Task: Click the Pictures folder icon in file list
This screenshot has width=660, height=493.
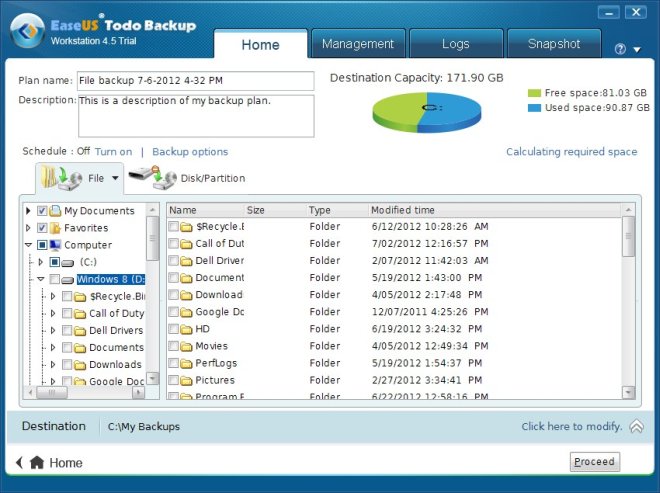Action: coord(186,380)
